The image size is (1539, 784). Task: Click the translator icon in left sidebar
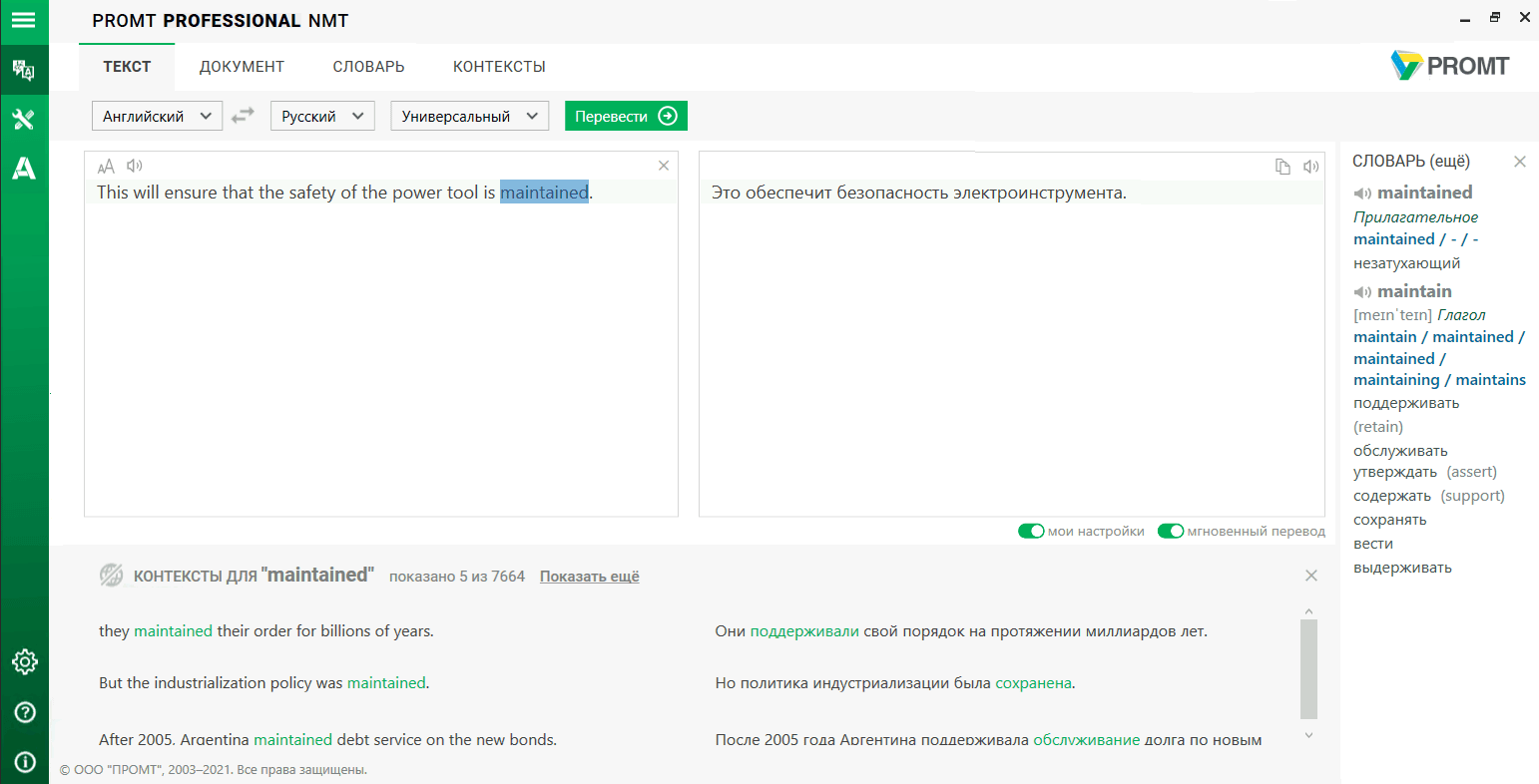(24, 70)
